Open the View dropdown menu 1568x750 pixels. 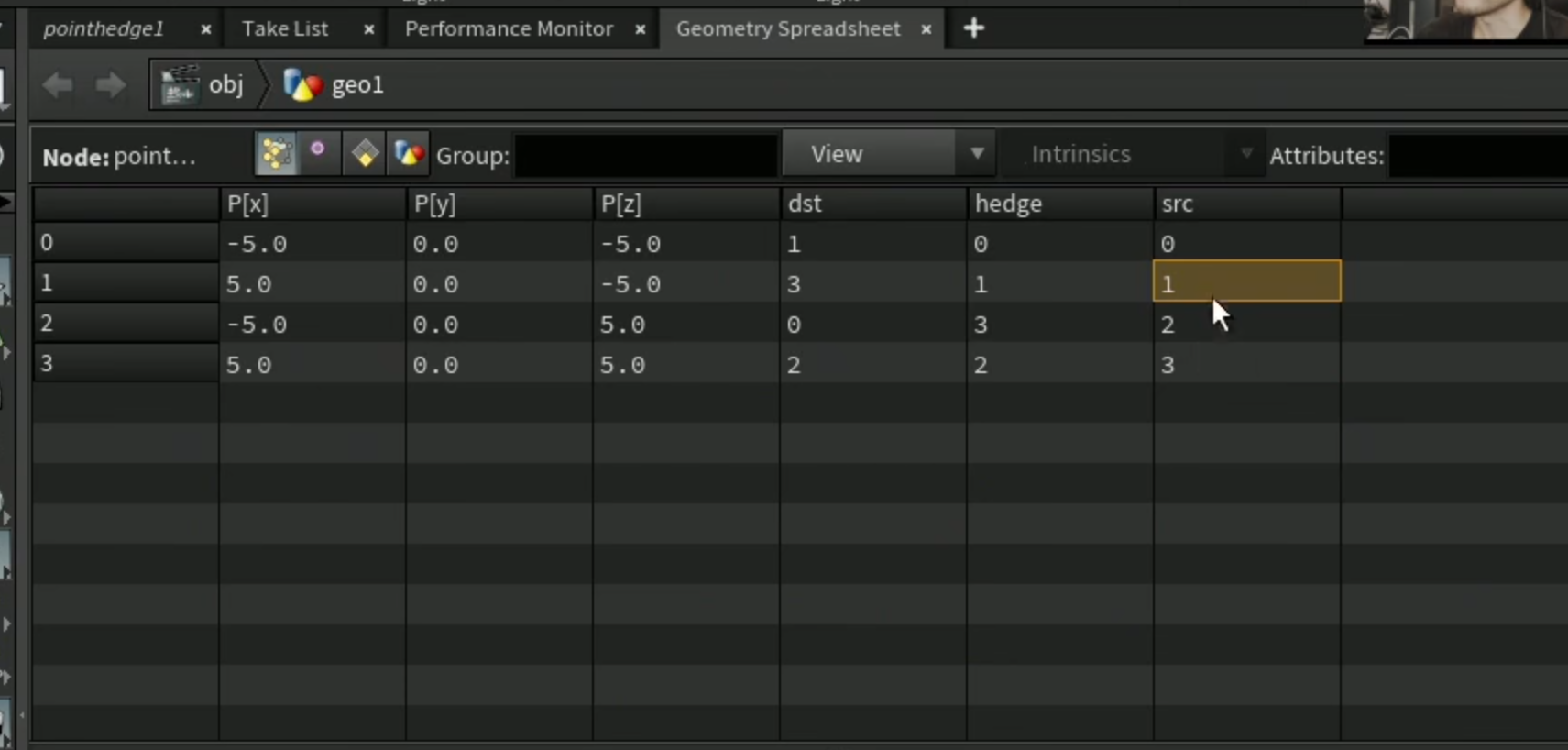(x=889, y=154)
